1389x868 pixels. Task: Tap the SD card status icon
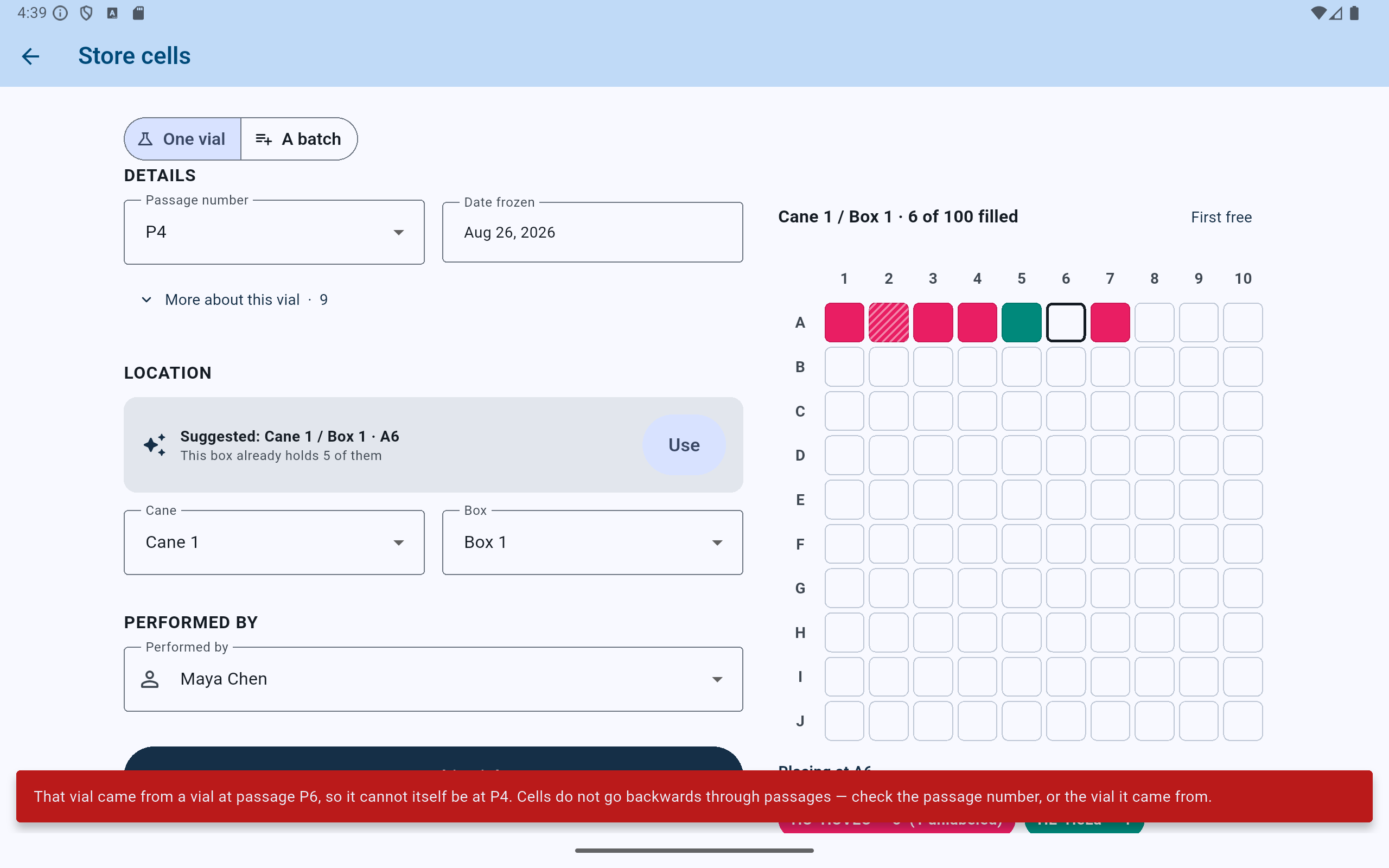coord(138,12)
